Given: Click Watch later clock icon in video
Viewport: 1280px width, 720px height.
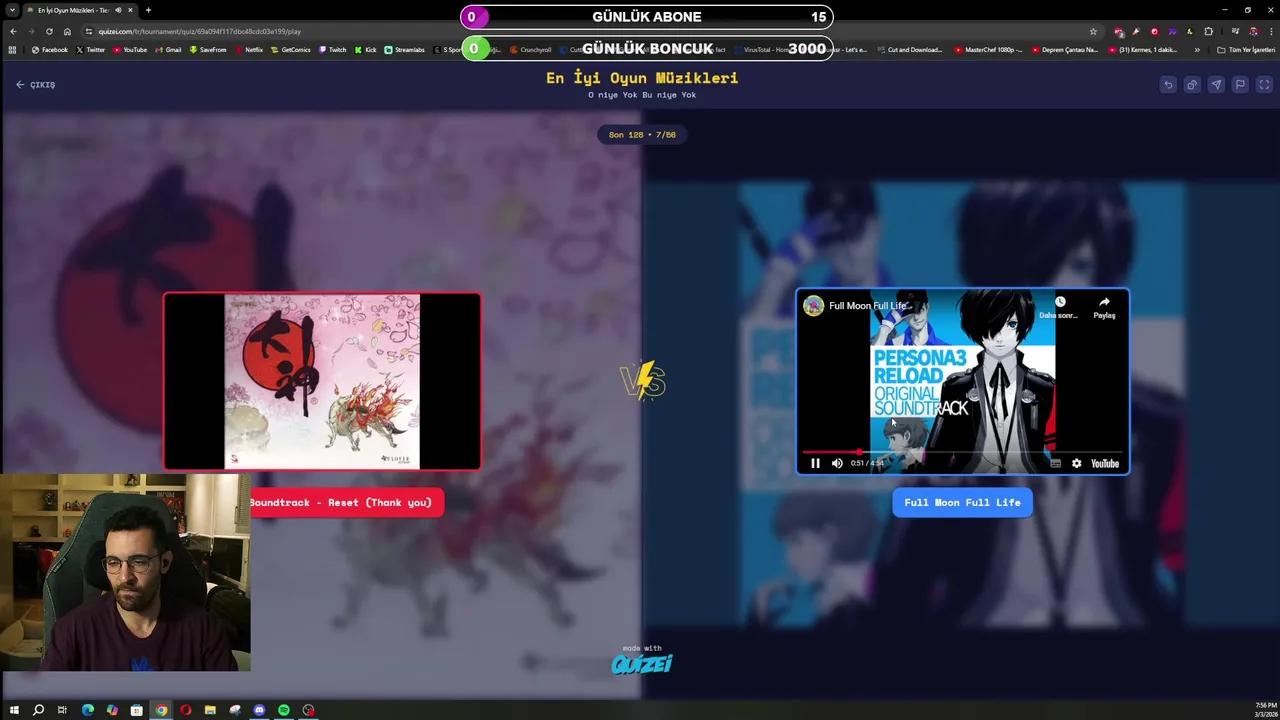Looking at the screenshot, I should [1060, 302].
